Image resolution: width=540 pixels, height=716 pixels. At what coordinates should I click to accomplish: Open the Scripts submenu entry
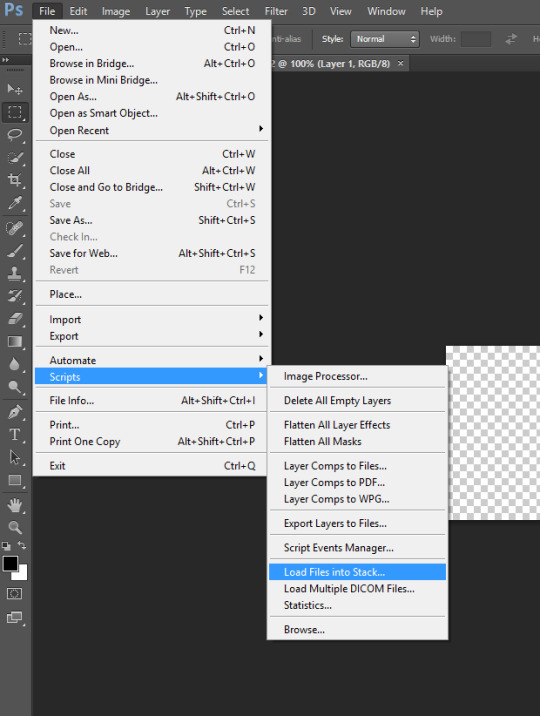tap(152, 377)
